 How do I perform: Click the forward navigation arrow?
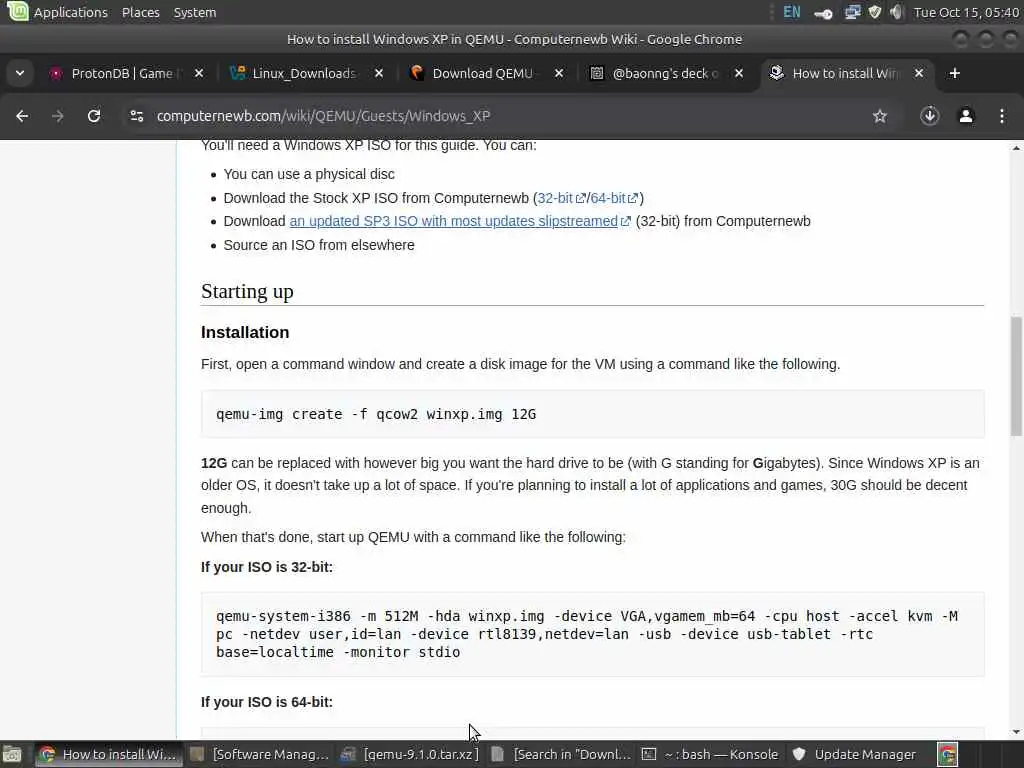[x=57, y=116]
